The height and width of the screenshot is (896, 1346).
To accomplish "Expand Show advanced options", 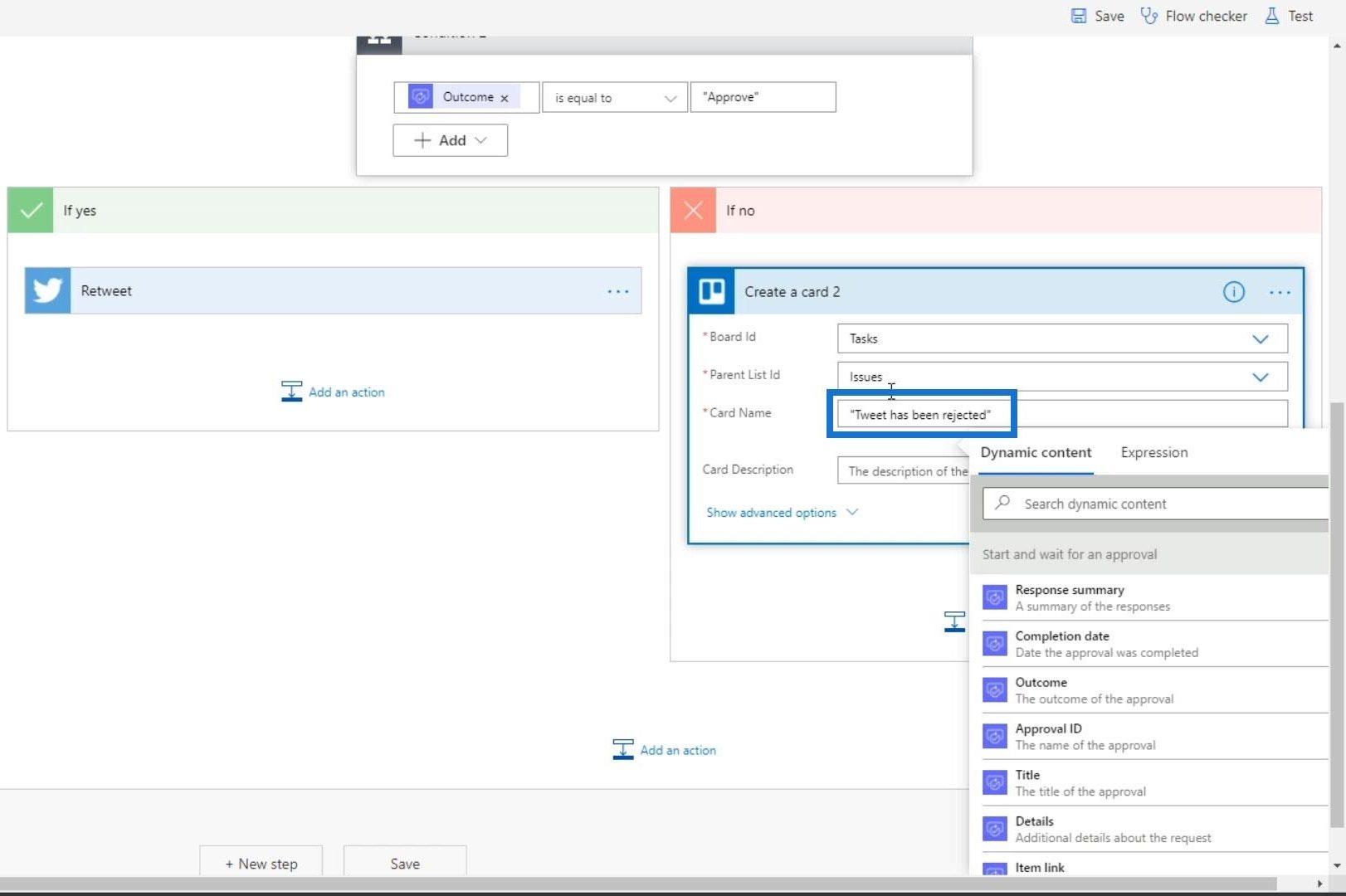I will [x=782, y=513].
